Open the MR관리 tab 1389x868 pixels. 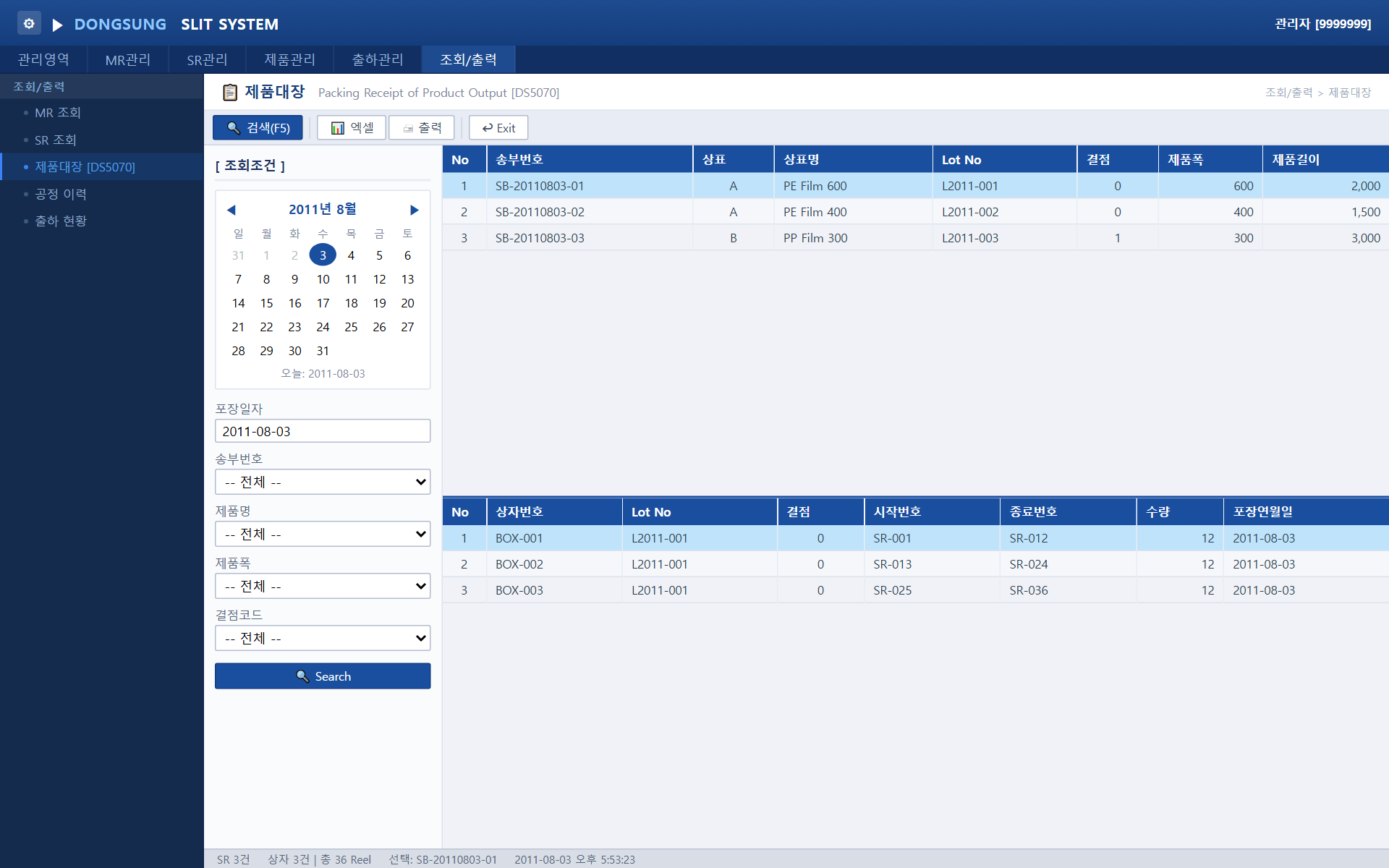point(128,59)
